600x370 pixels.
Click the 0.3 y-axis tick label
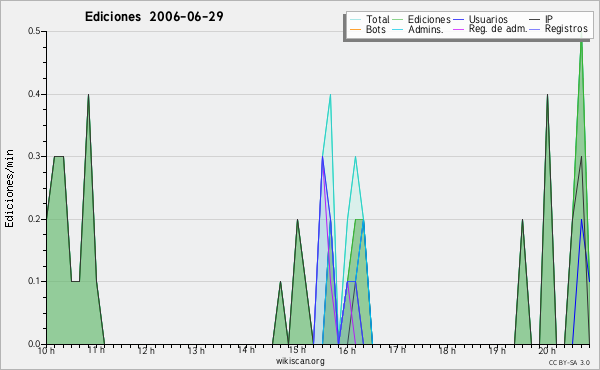[x=34, y=156]
